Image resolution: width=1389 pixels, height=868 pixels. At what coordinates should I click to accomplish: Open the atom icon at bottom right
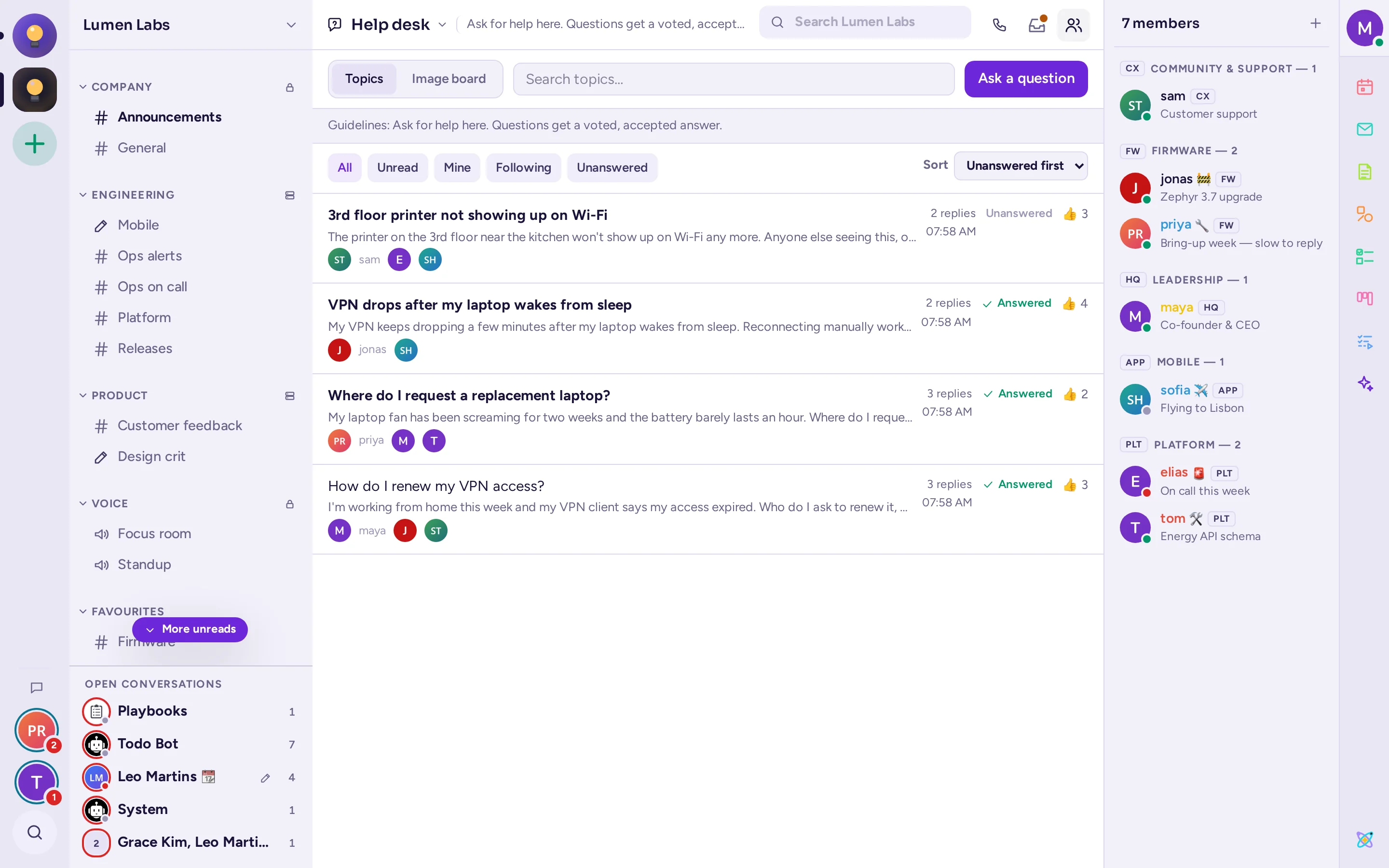[x=1364, y=839]
